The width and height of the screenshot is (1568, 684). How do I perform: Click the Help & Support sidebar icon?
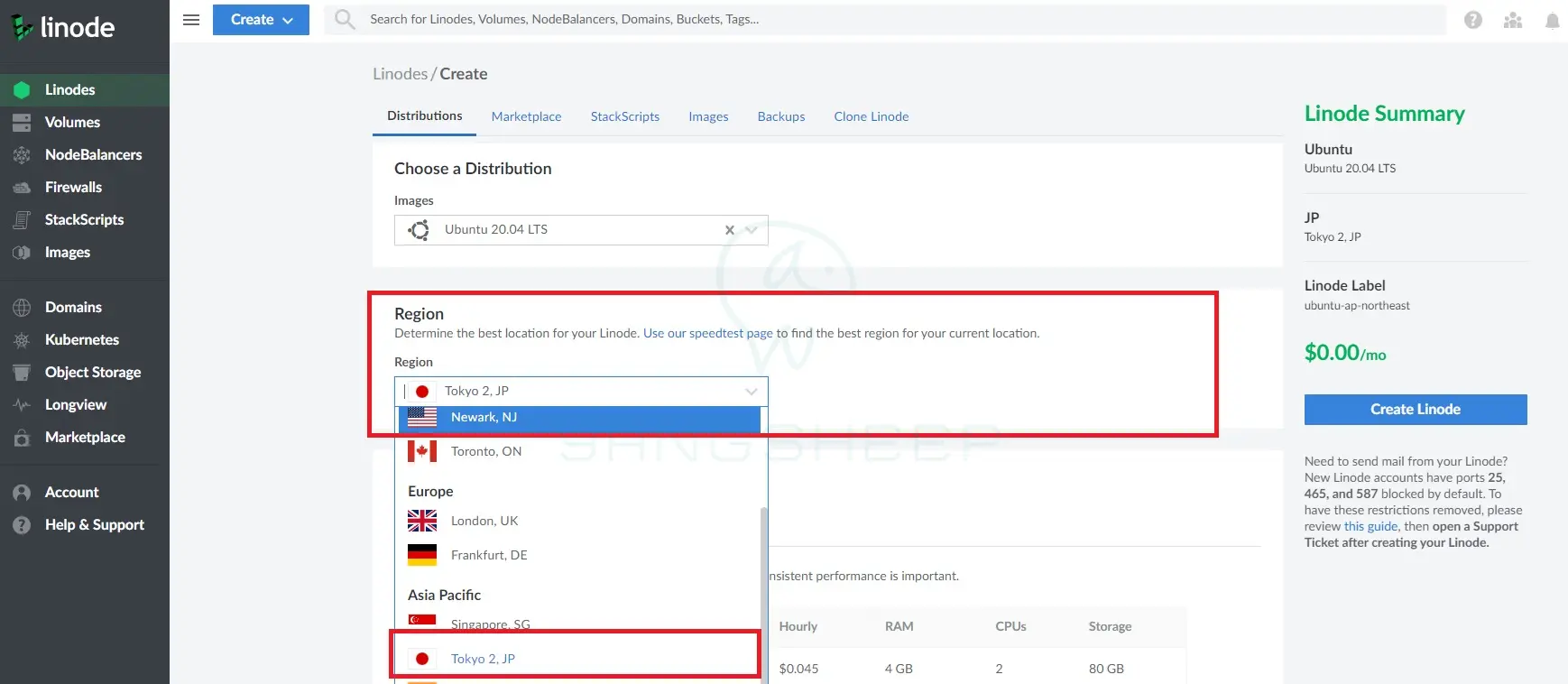coord(22,525)
